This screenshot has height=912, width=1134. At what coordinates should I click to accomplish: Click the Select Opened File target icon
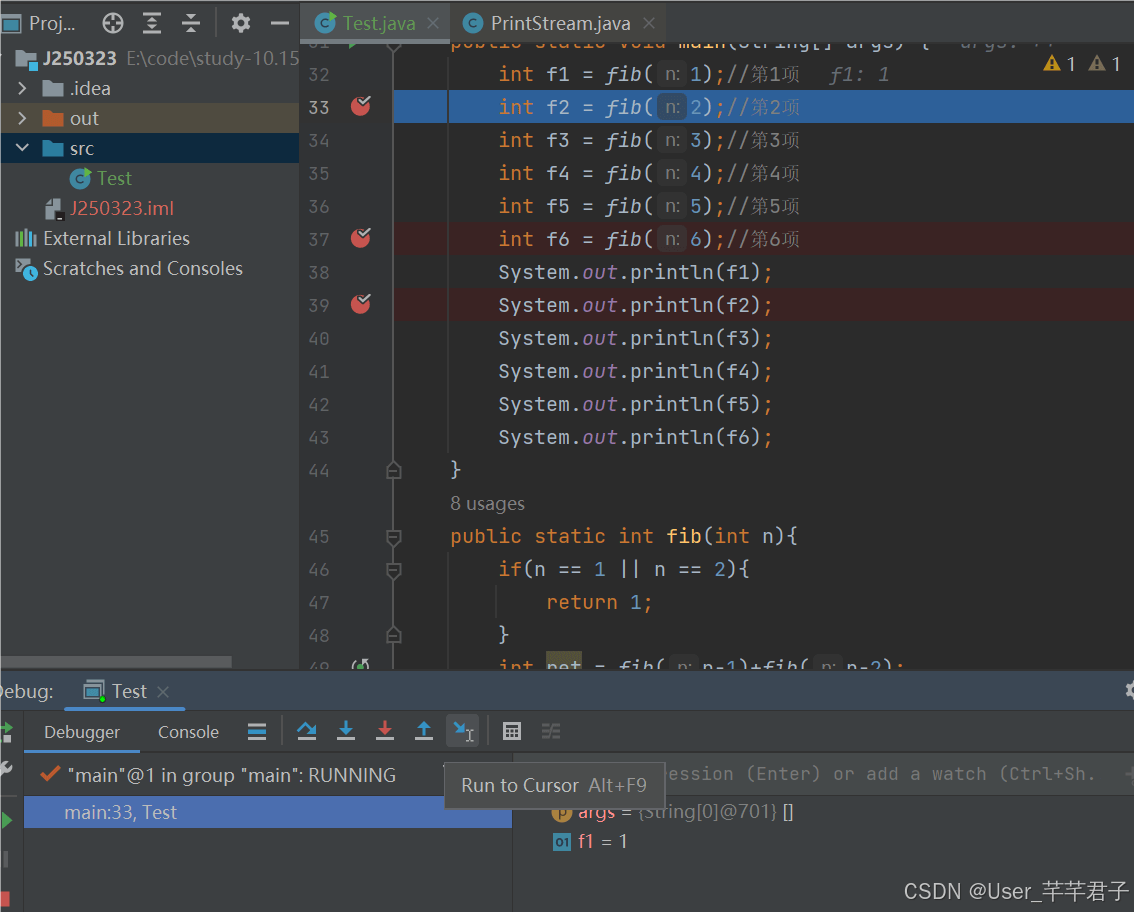pyautogui.click(x=113, y=23)
